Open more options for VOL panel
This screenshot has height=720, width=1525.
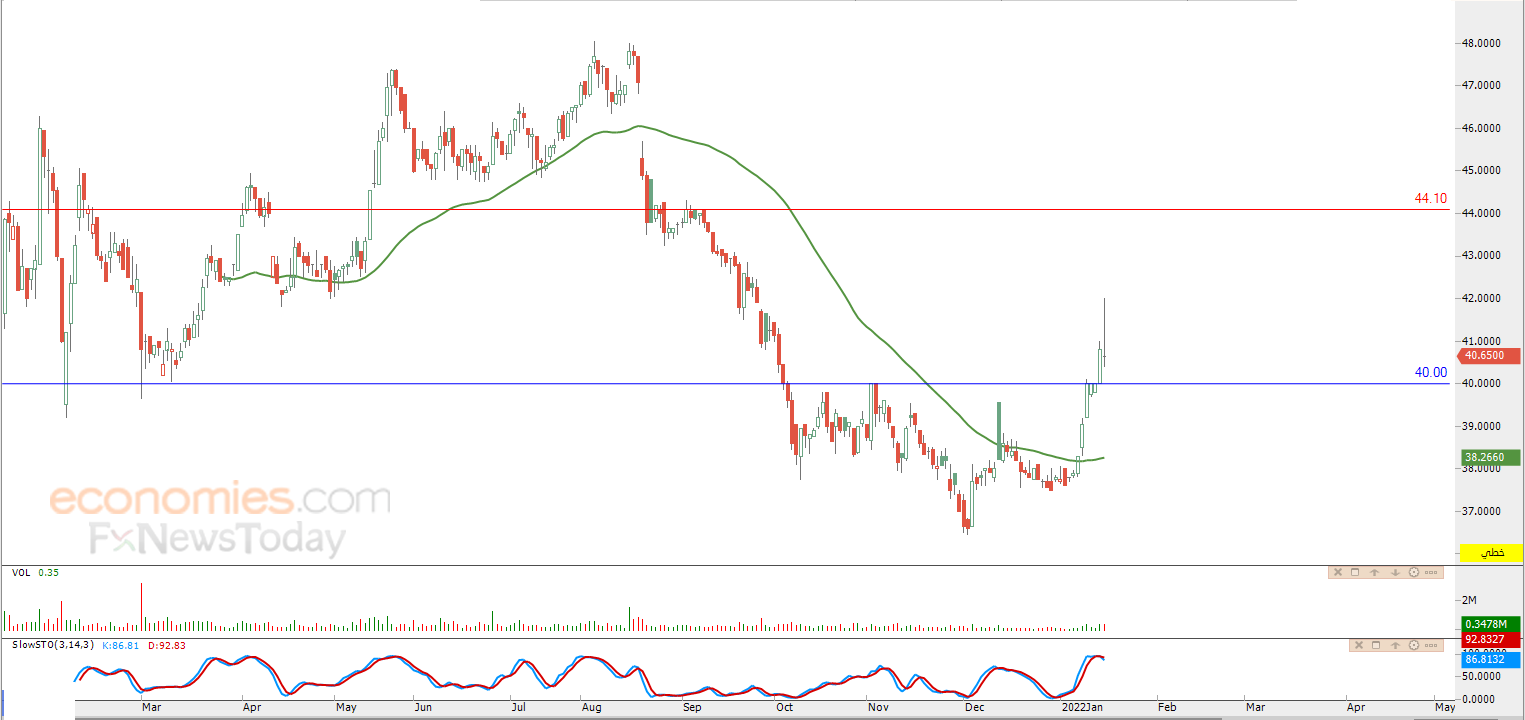point(1431,572)
